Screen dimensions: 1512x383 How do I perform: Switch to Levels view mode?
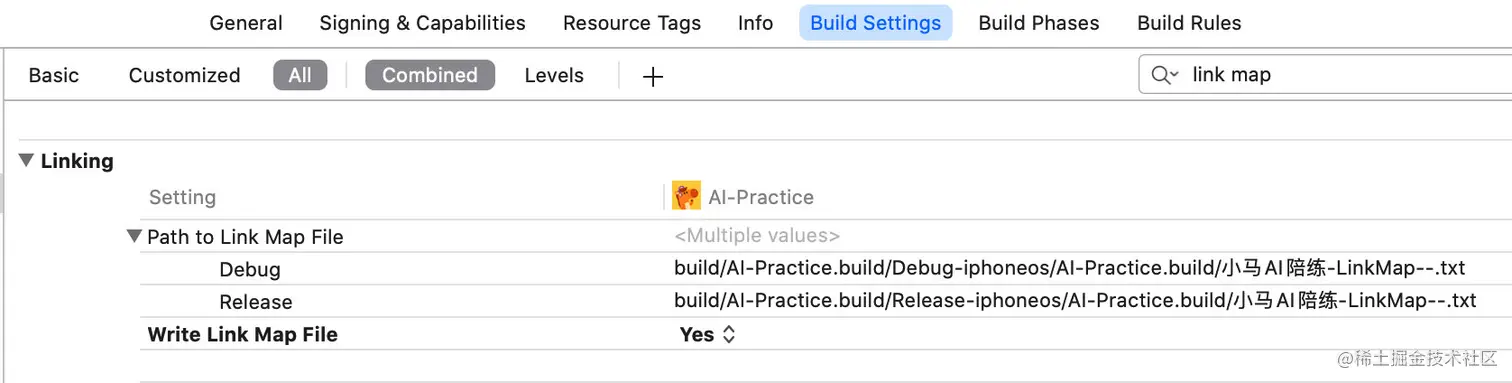point(554,75)
